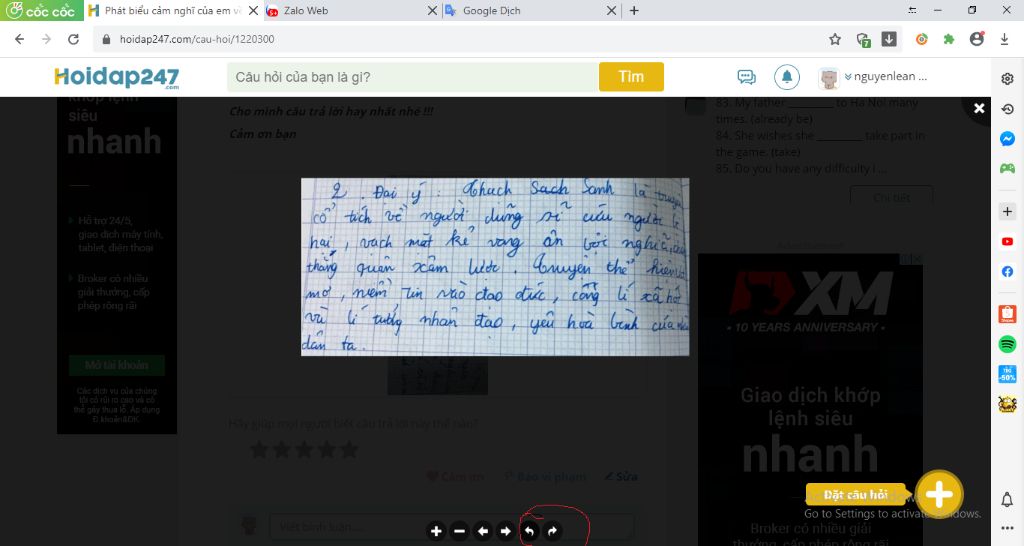Go forward to the next page
The image size is (1024, 546).
[46, 39]
